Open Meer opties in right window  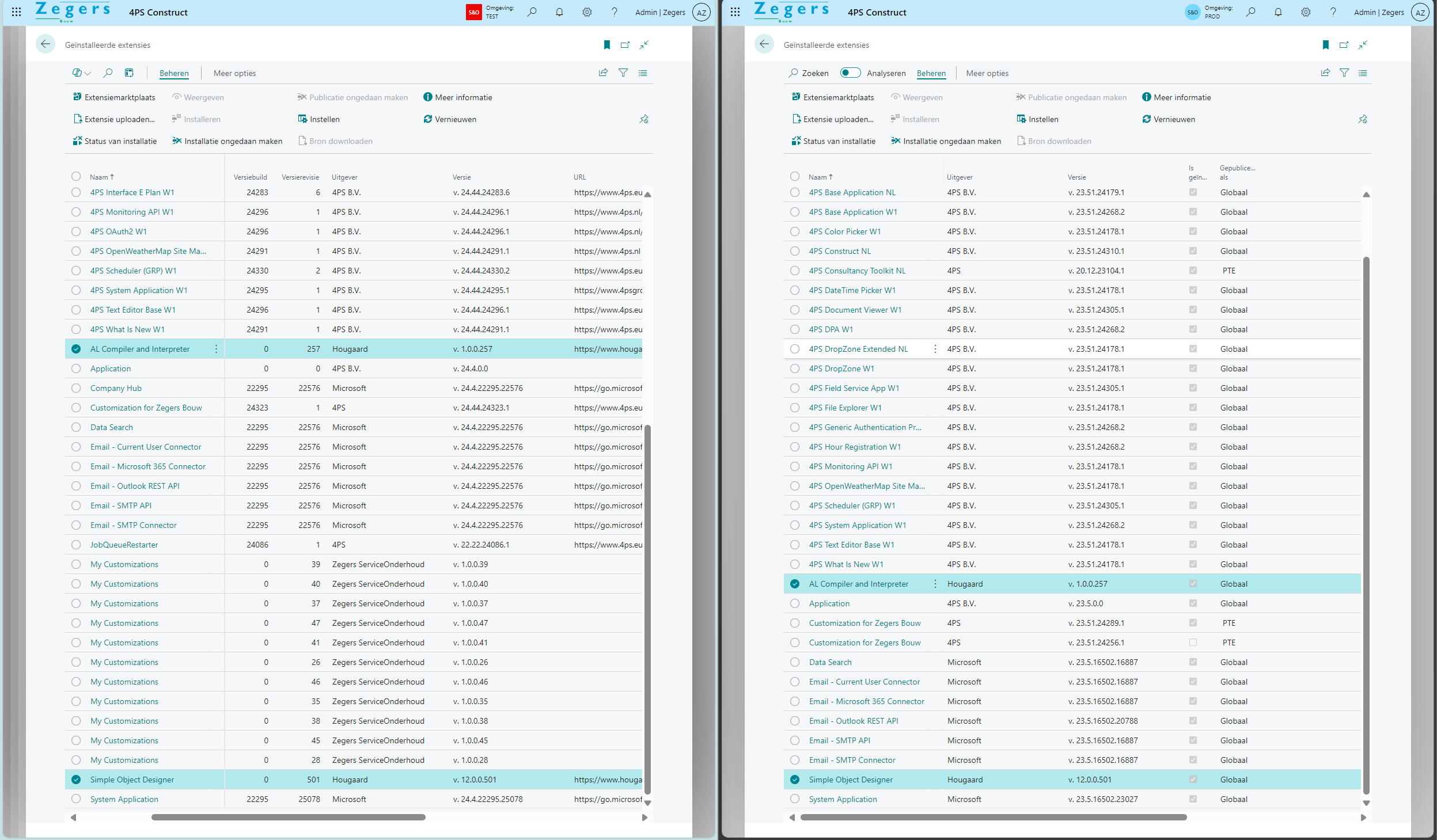[x=987, y=73]
